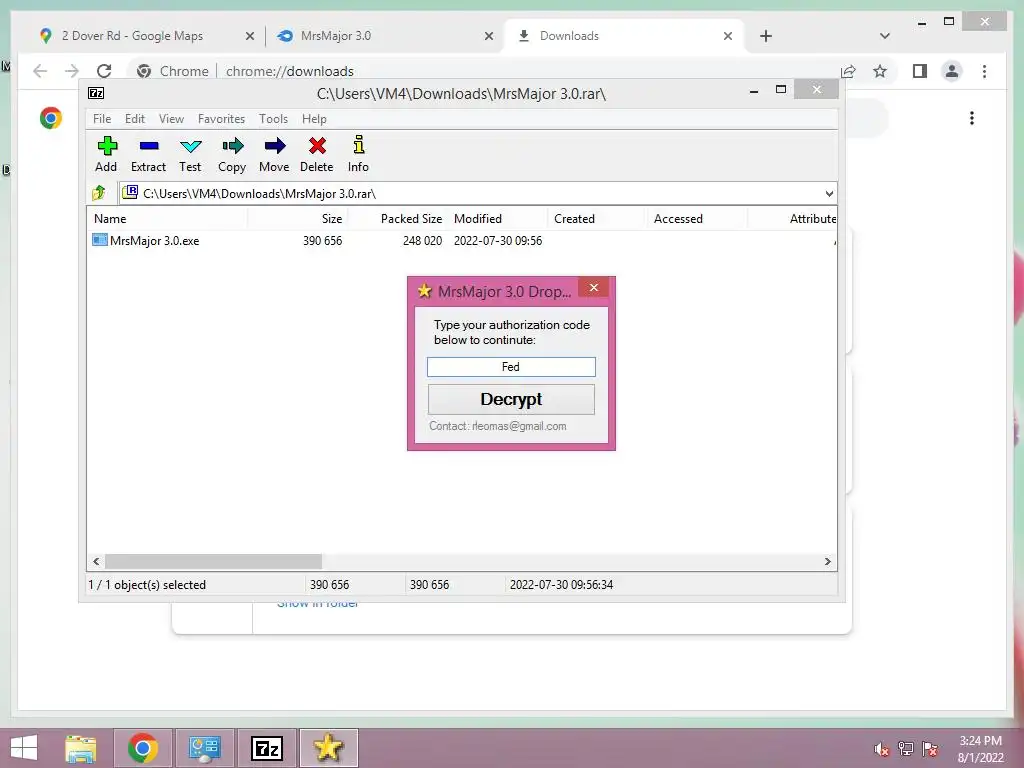Open the Windows Start menu
The width and height of the screenshot is (1024, 768).
click(x=24, y=748)
